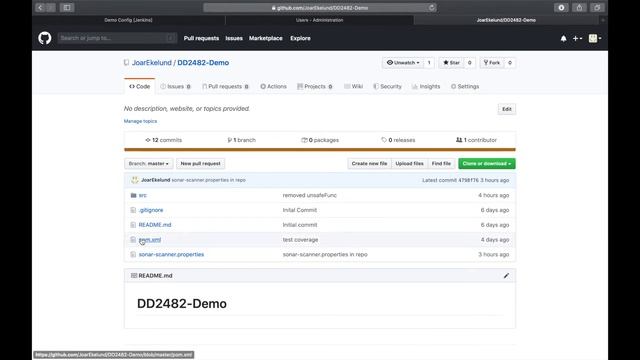Click JoarEkelund commit author avatar
The width and height of the screenshot is (640, 360).
click(135, 180)
